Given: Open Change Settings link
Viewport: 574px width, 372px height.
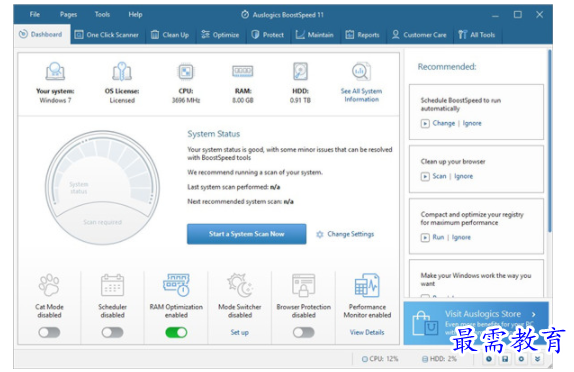Looking at the screenshot, I should point(345,234).
